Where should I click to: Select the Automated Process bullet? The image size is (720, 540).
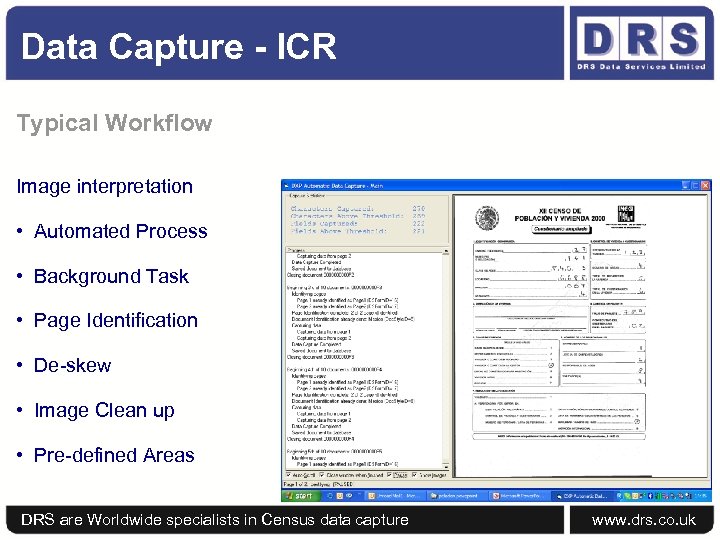point(121,231)
